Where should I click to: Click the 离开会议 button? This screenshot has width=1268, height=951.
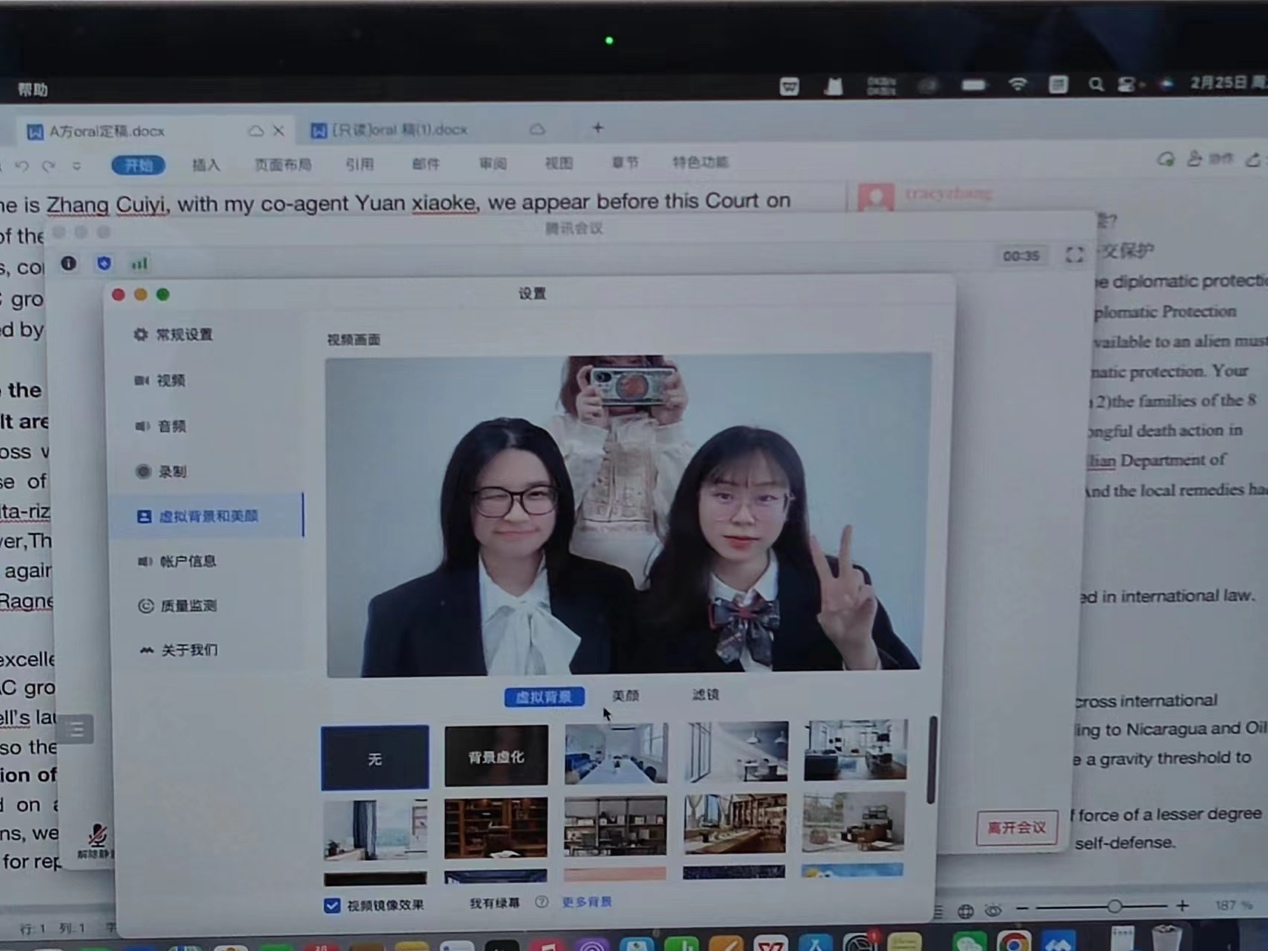(1016, 828)
